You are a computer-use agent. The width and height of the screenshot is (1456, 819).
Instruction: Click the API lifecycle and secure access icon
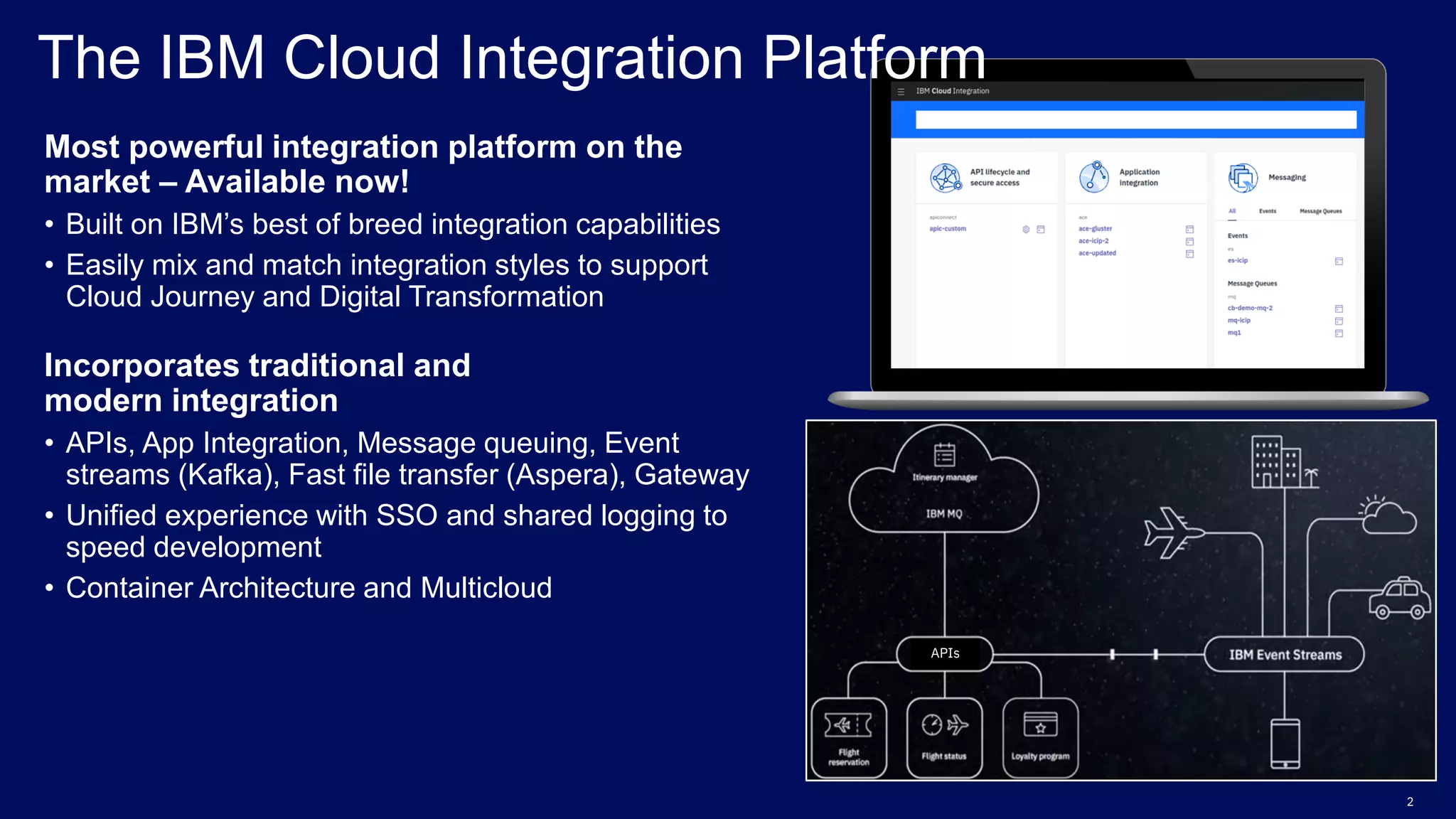[x=946, y=178]
